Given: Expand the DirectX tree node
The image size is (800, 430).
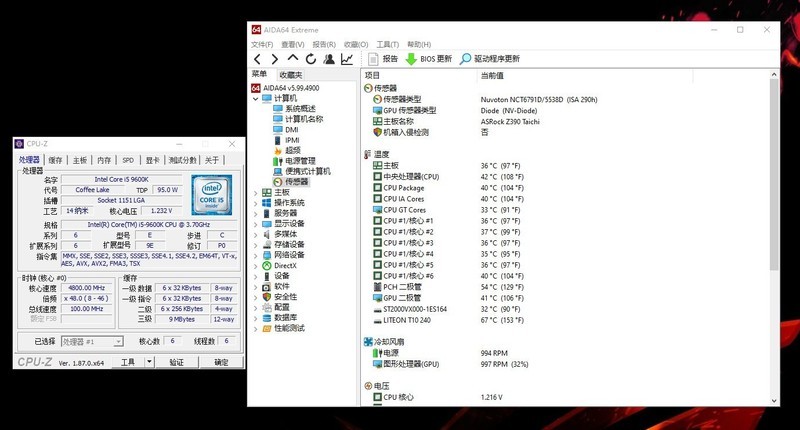Looking at the screenshot, I should click(256, 266).
